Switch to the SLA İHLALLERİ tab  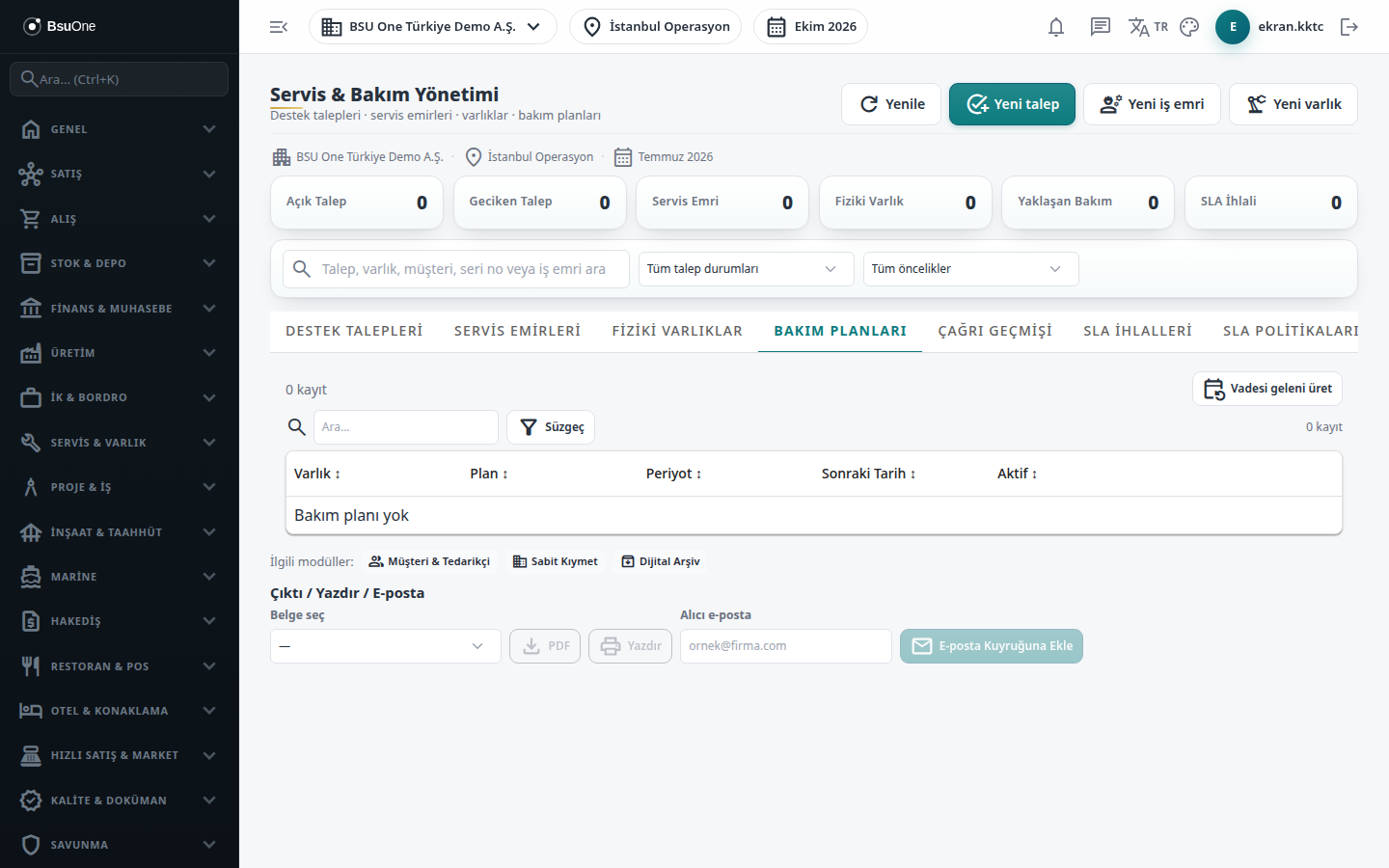click(x=1137, y=331)
